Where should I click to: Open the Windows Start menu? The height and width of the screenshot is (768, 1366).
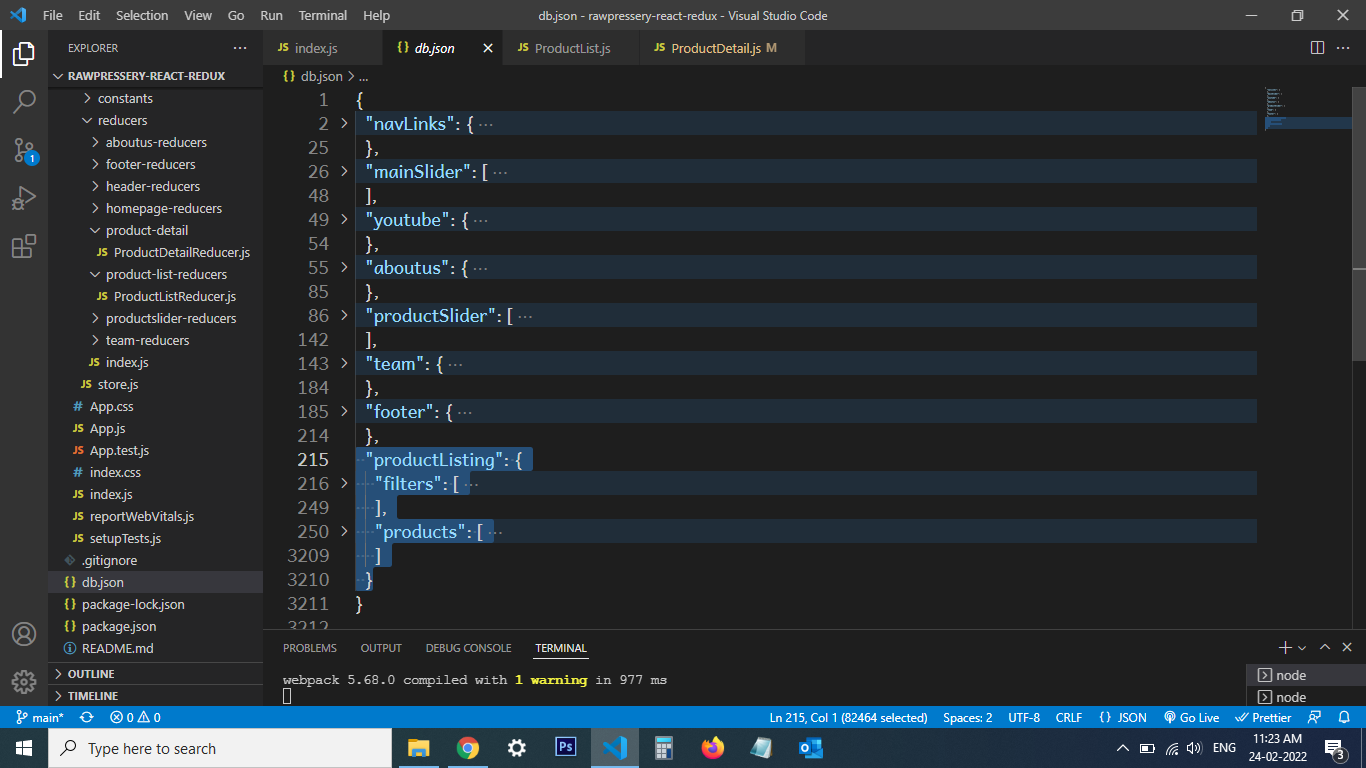[x=24, y=748]
